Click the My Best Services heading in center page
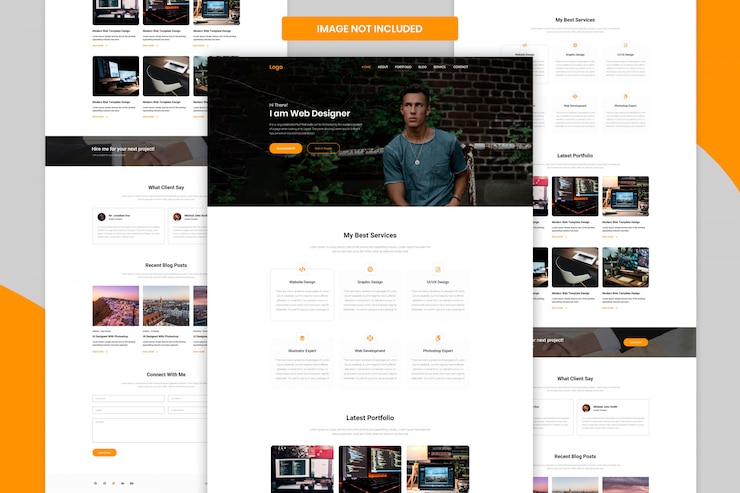 click(370, 235)
